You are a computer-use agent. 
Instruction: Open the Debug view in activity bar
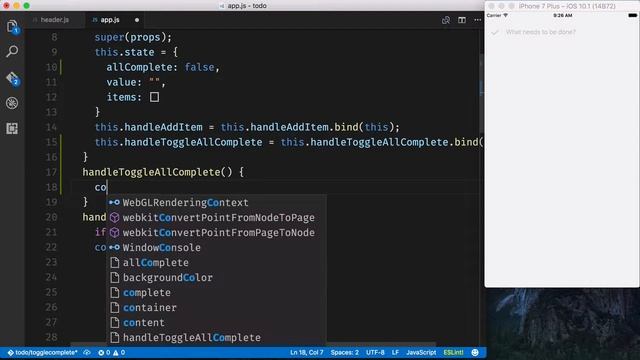pos(12,103)
